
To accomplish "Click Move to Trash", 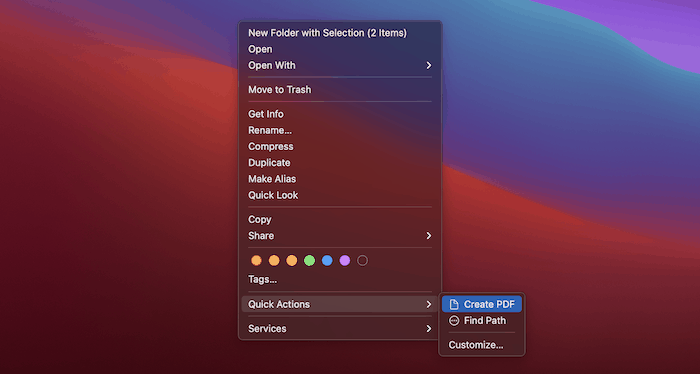I will point(279,90).
